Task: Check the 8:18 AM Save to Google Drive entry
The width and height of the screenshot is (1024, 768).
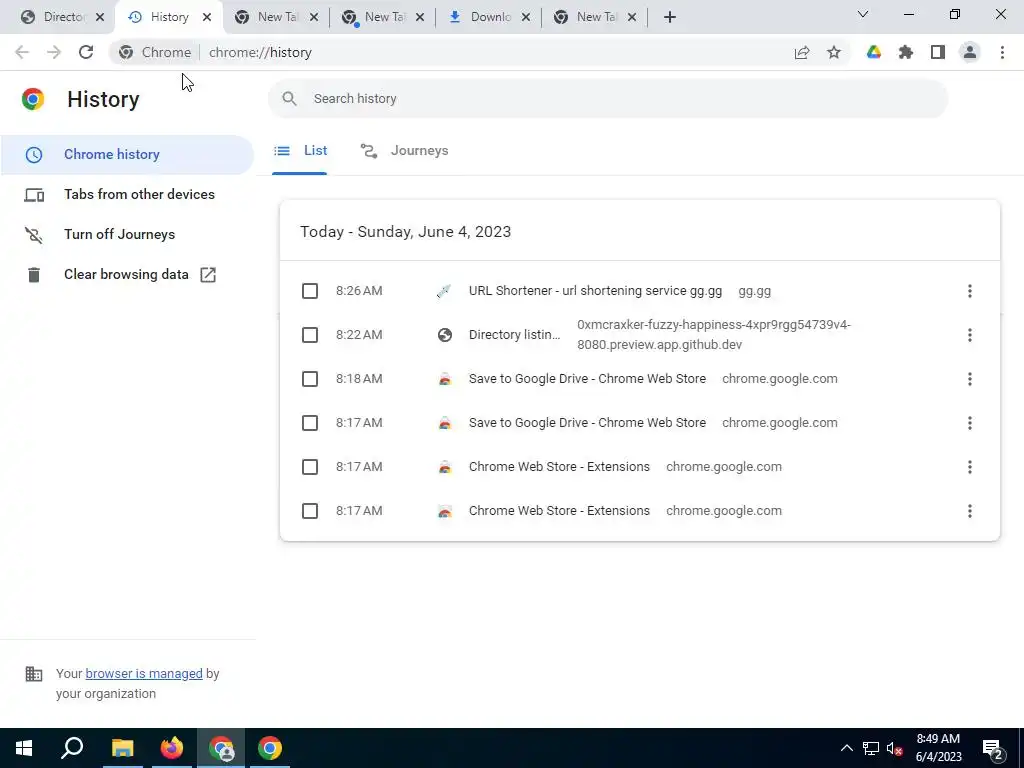Action: pyautogui.click(x=310, y=379)
